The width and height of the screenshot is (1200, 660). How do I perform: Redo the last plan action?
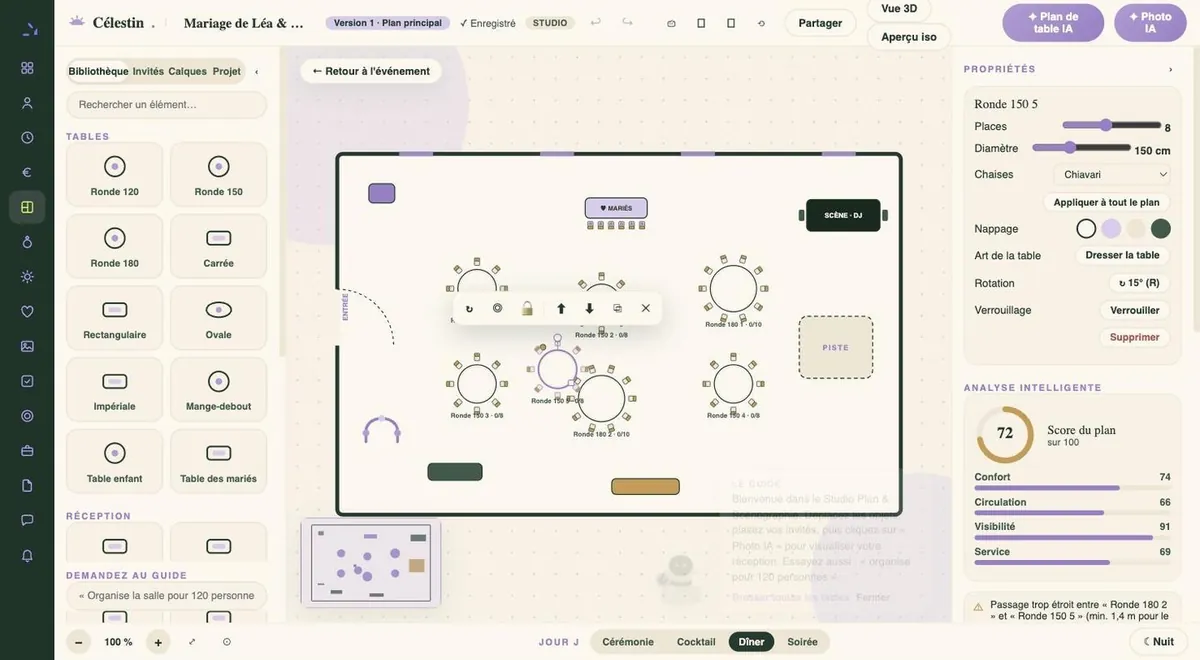pos(627,22)
